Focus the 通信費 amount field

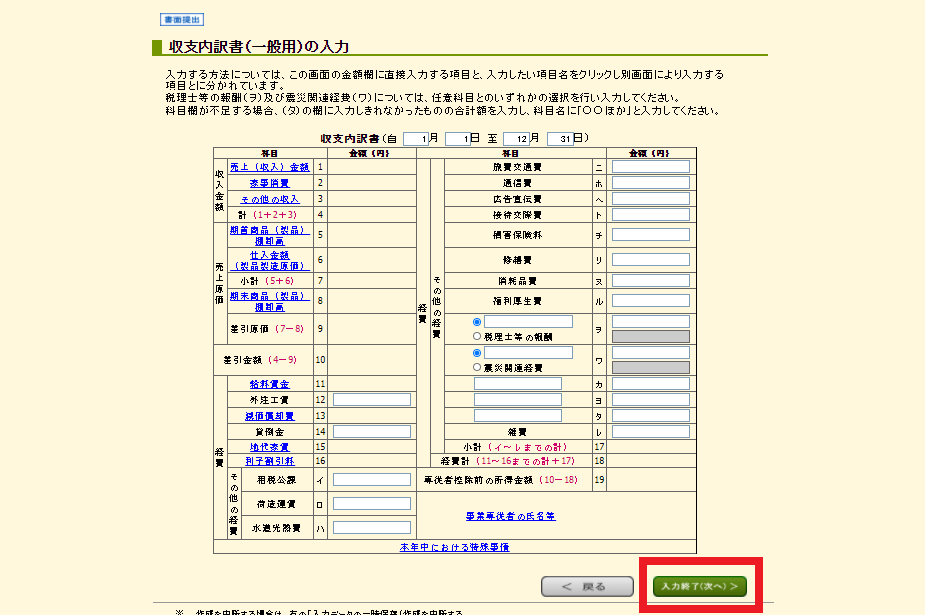point(651,183)
